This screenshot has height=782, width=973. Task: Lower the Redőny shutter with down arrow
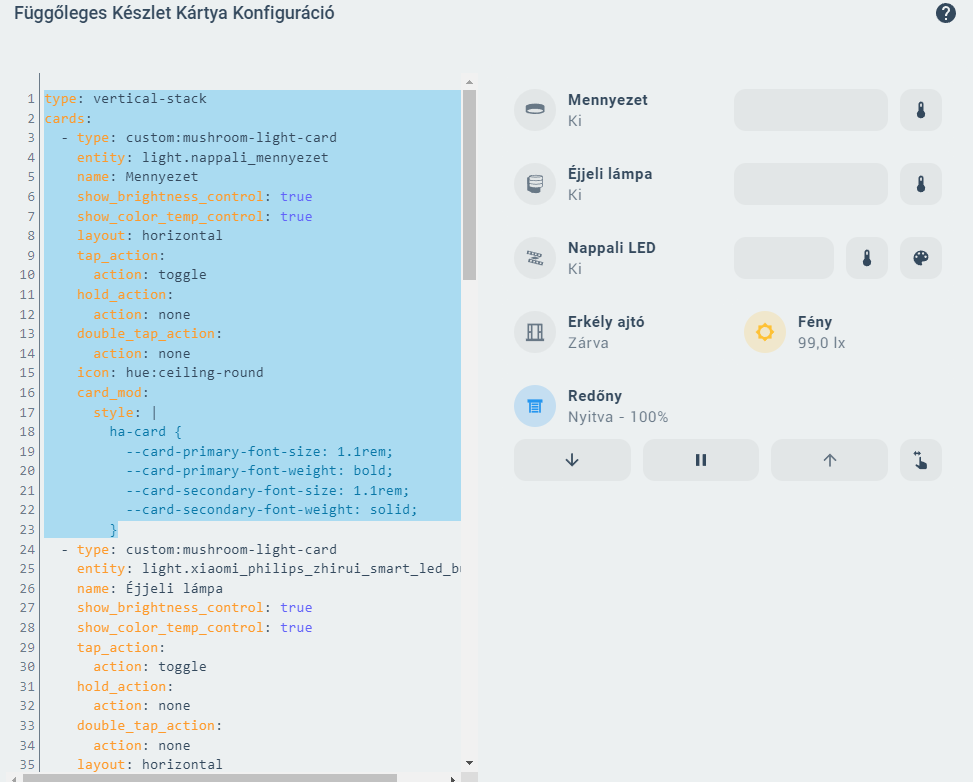pyautogui.click(x=572, y=460)
